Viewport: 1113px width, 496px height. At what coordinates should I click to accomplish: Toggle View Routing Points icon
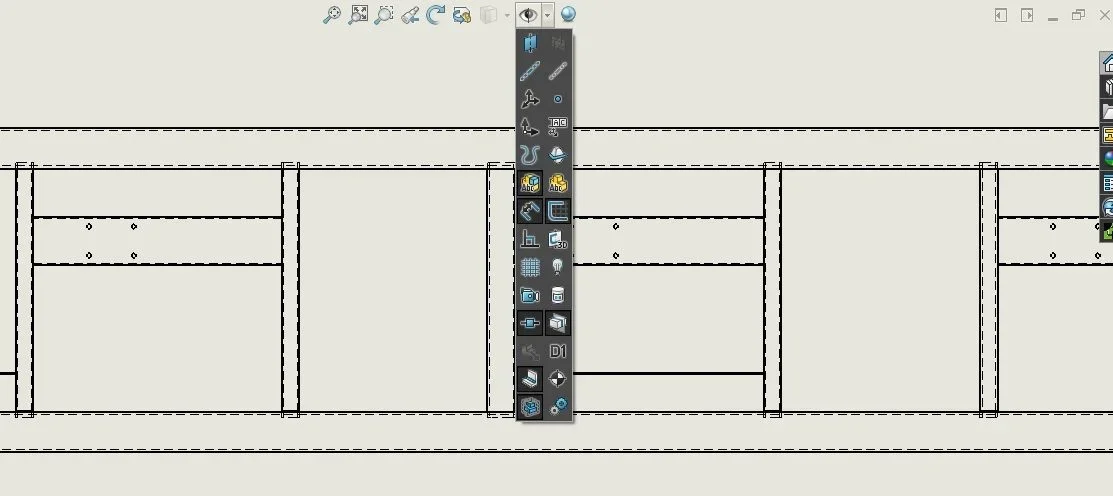(x=530, y=323)
